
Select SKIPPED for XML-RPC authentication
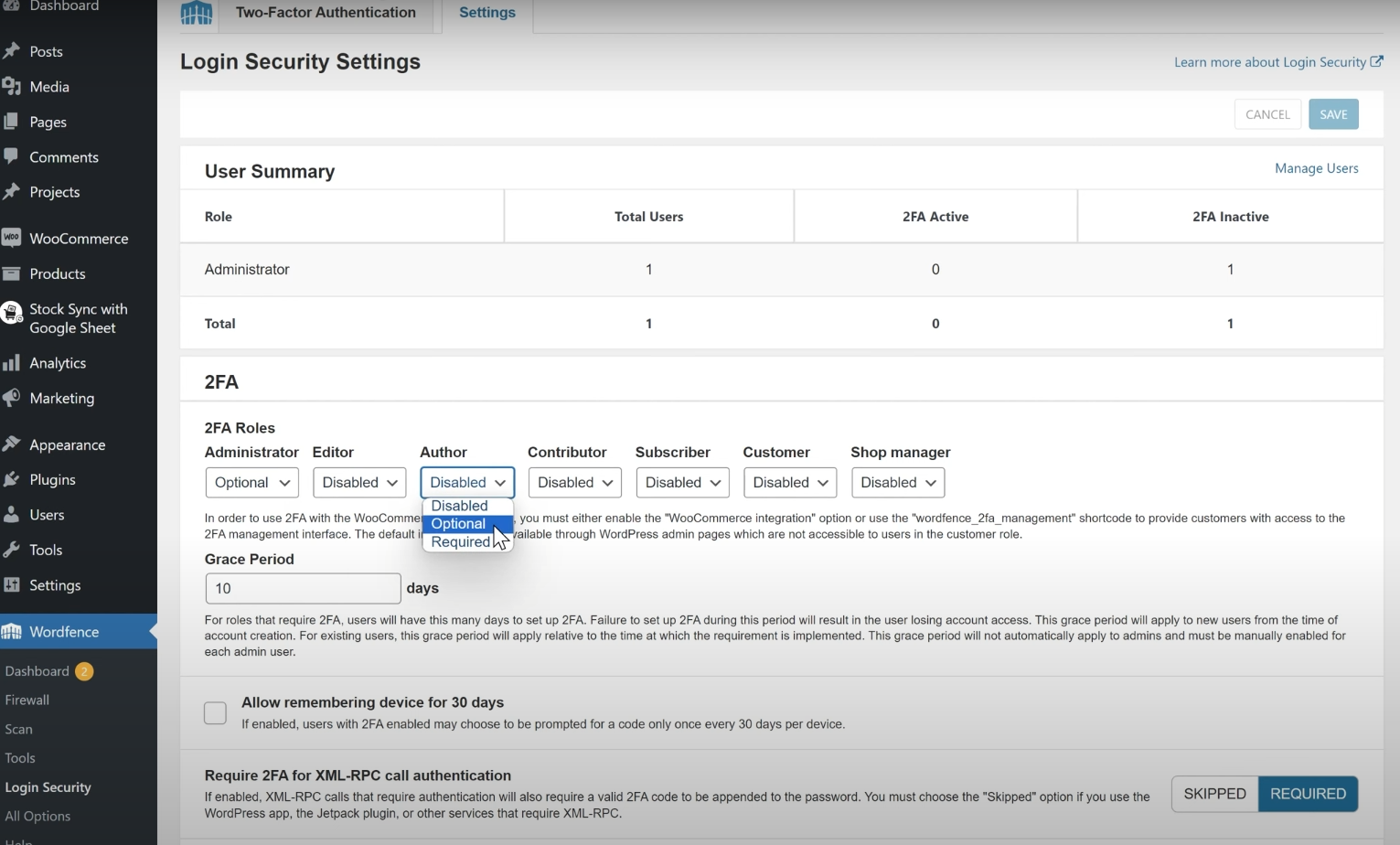click(x=1213, y=794)
